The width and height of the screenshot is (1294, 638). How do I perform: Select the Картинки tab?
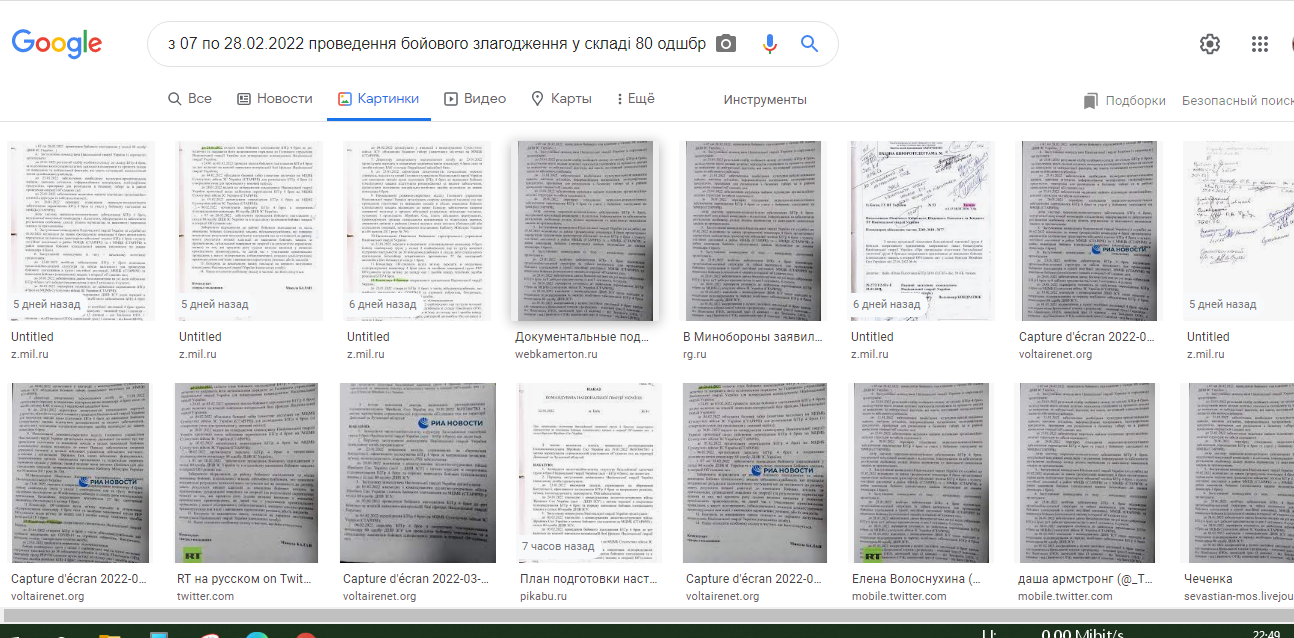378,99
